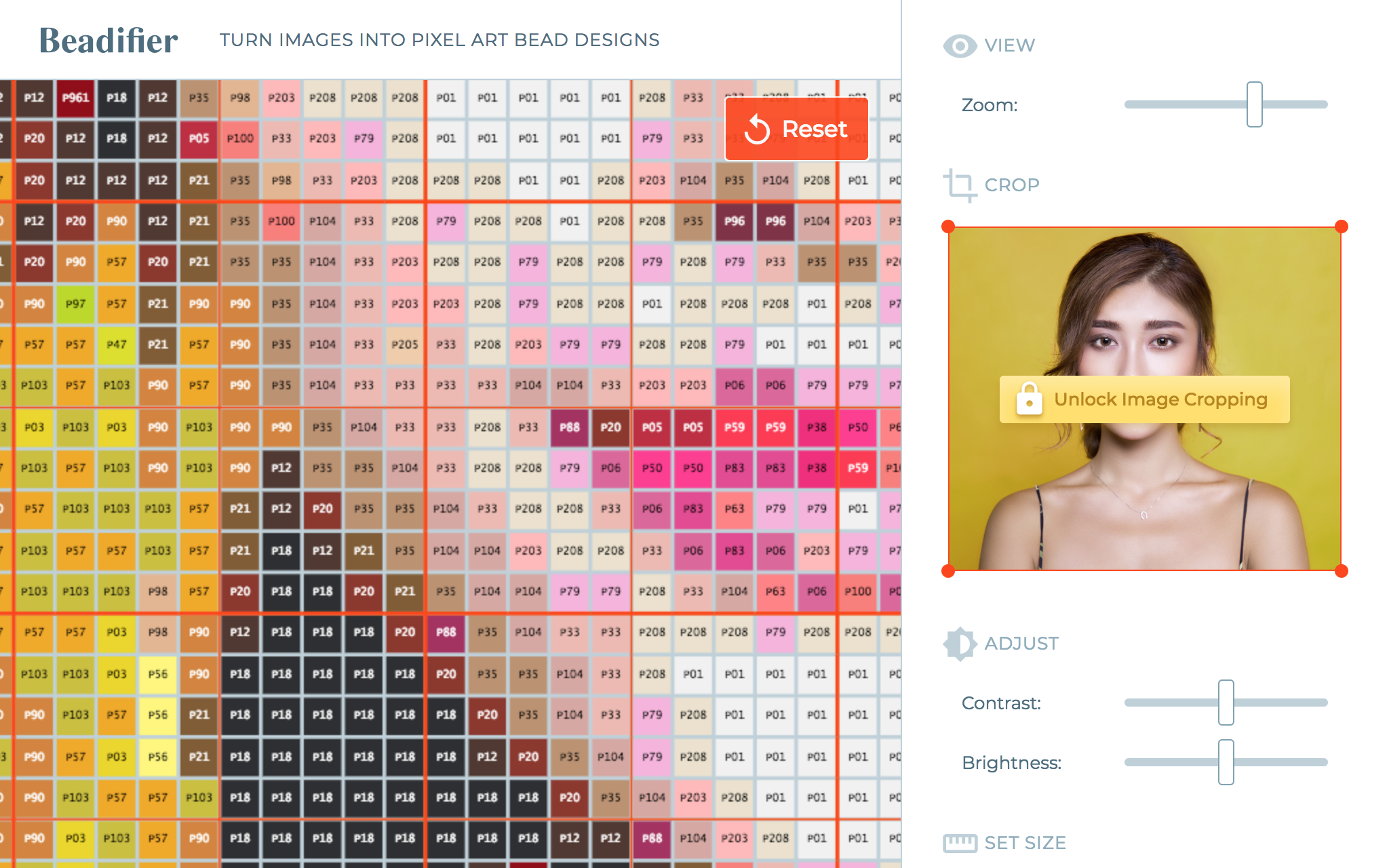
Task: Click the Zoom slider handle
Action: point(1254,104)
